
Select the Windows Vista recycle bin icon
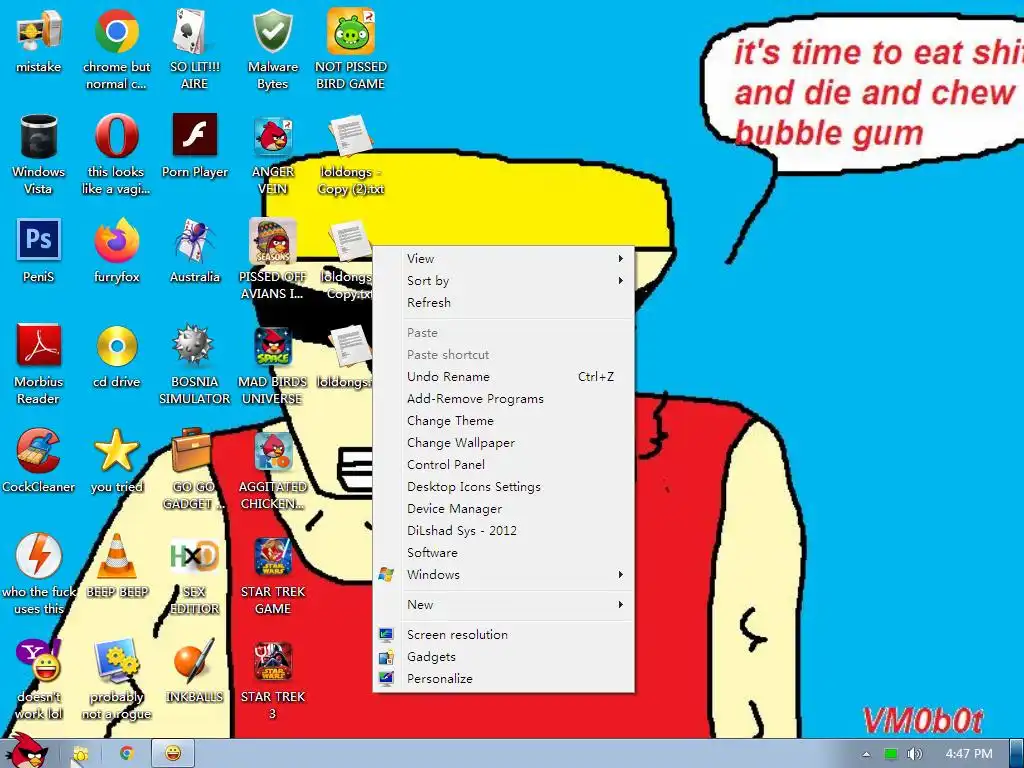pyautogui.click(x=39, y=154)
